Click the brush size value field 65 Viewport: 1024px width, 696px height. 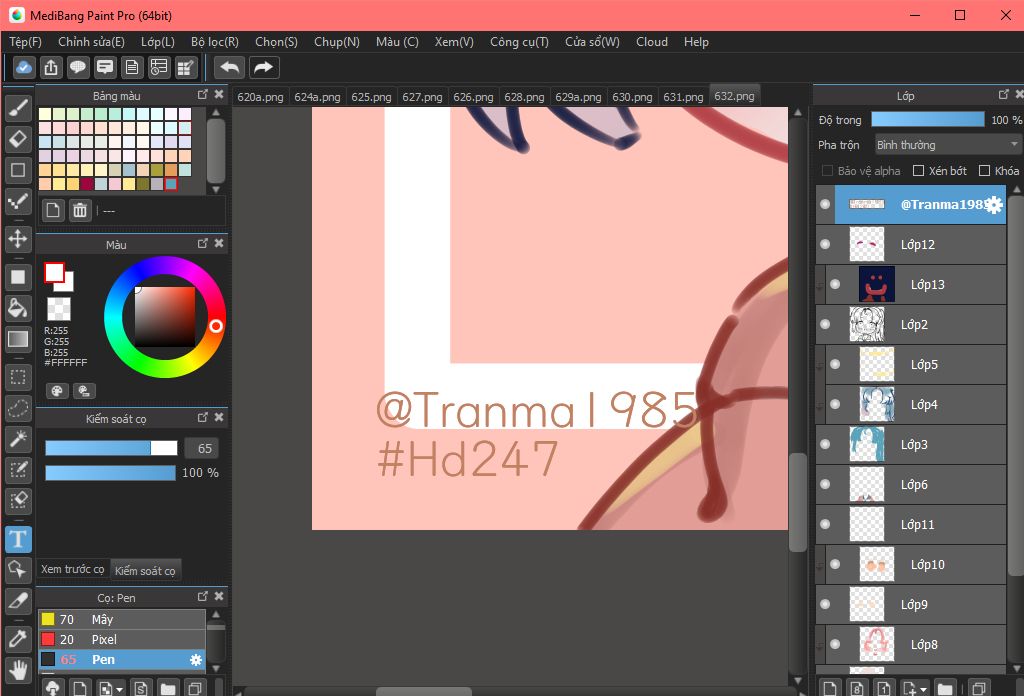pyautogui.click(x=200, y=449)
